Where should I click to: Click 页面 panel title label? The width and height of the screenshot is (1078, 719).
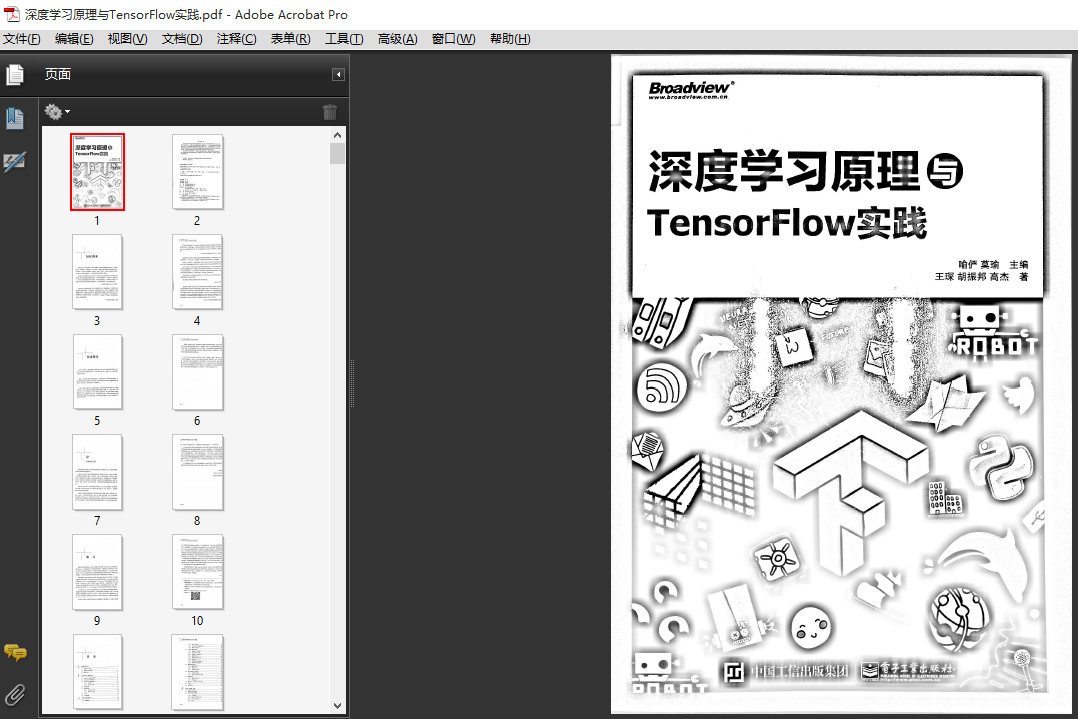pyautogui.click(x=58, y=74)
